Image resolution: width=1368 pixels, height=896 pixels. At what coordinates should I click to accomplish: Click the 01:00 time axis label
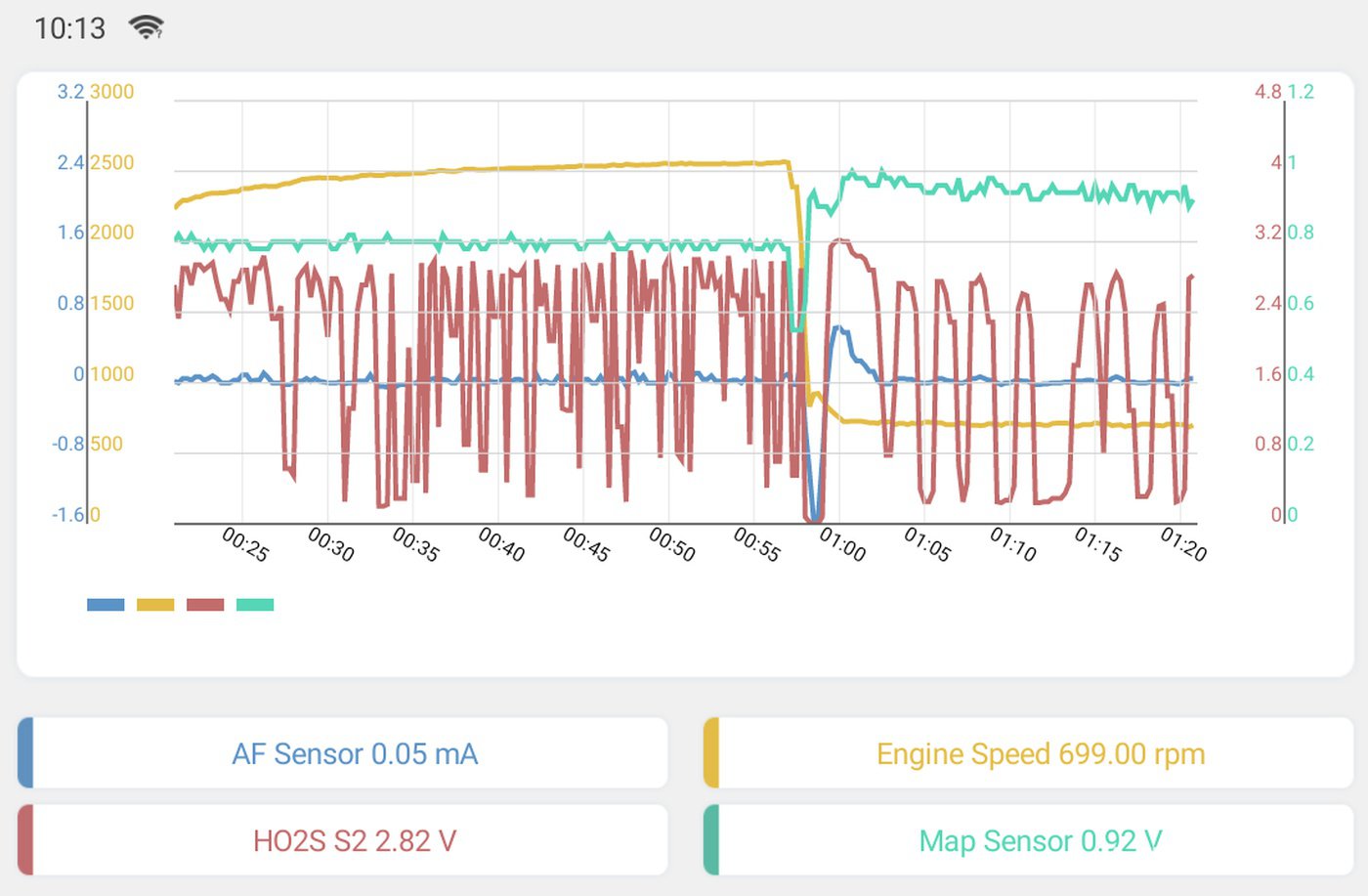tap(842, 544)
